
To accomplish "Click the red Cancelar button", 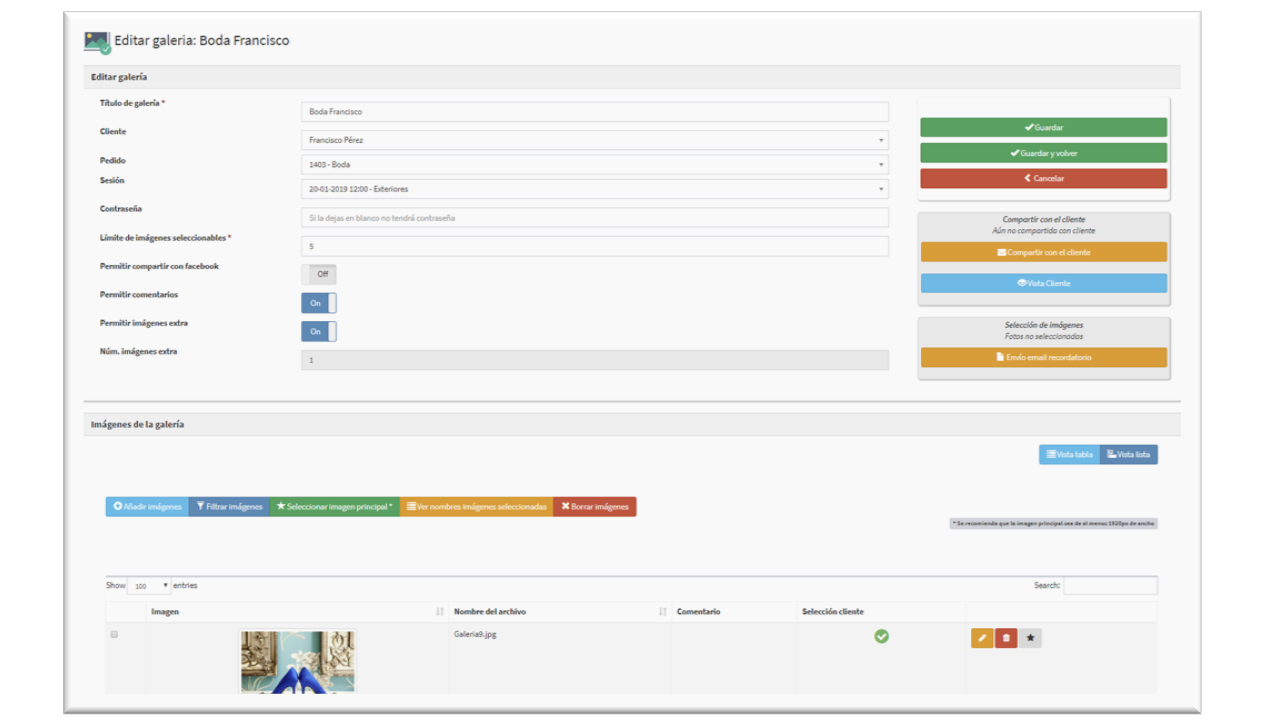I will [1043, 178].
